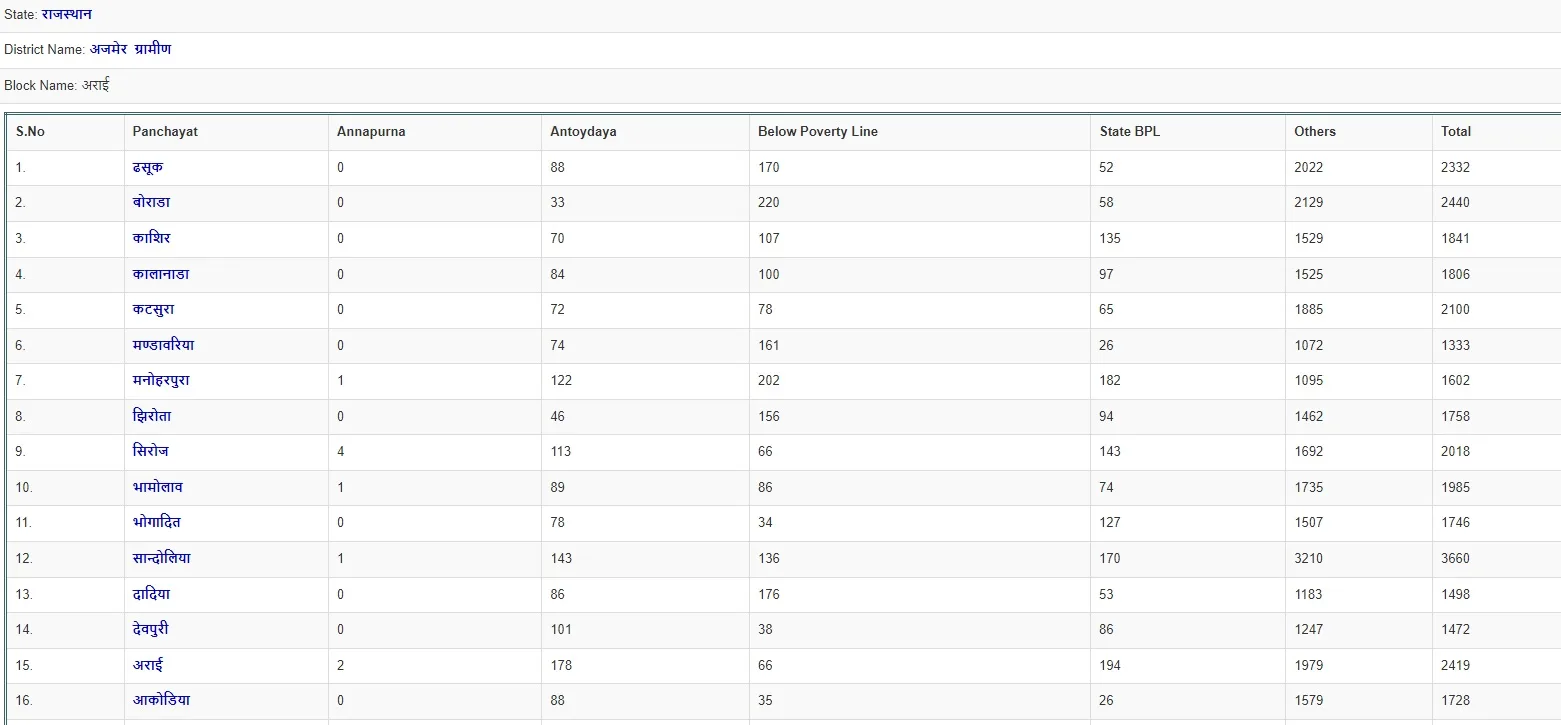
Task: Click the मनोहरपुरा panchayat link
Action: (161, 380)
